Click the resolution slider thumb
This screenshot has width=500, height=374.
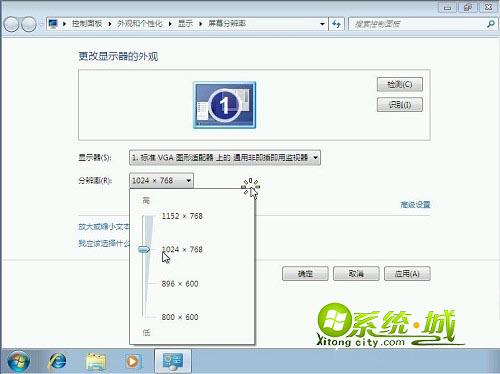click(144, 249)
